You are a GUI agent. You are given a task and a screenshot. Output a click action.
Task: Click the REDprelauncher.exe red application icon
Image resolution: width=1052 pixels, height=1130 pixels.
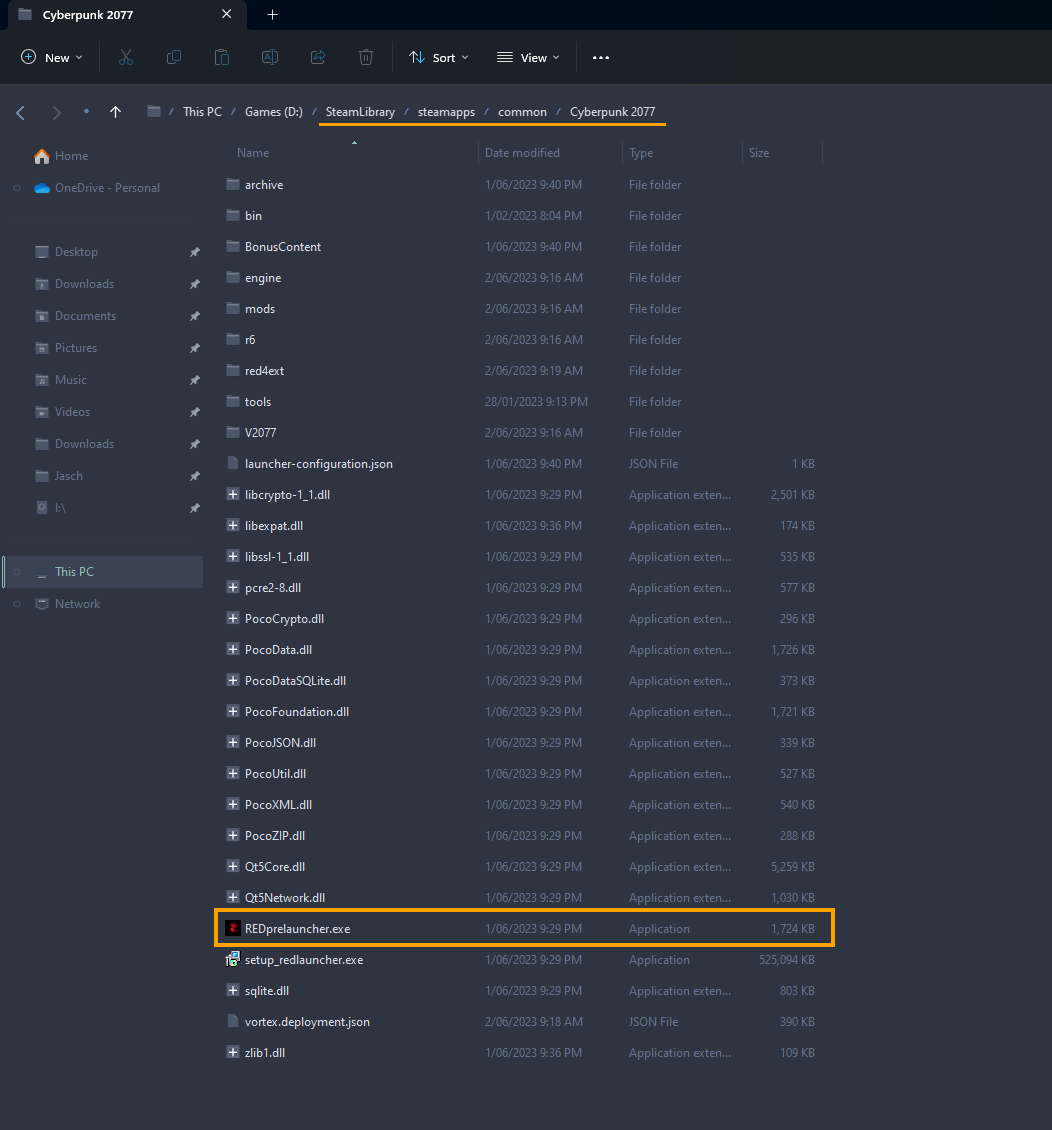tap(233, 928)
